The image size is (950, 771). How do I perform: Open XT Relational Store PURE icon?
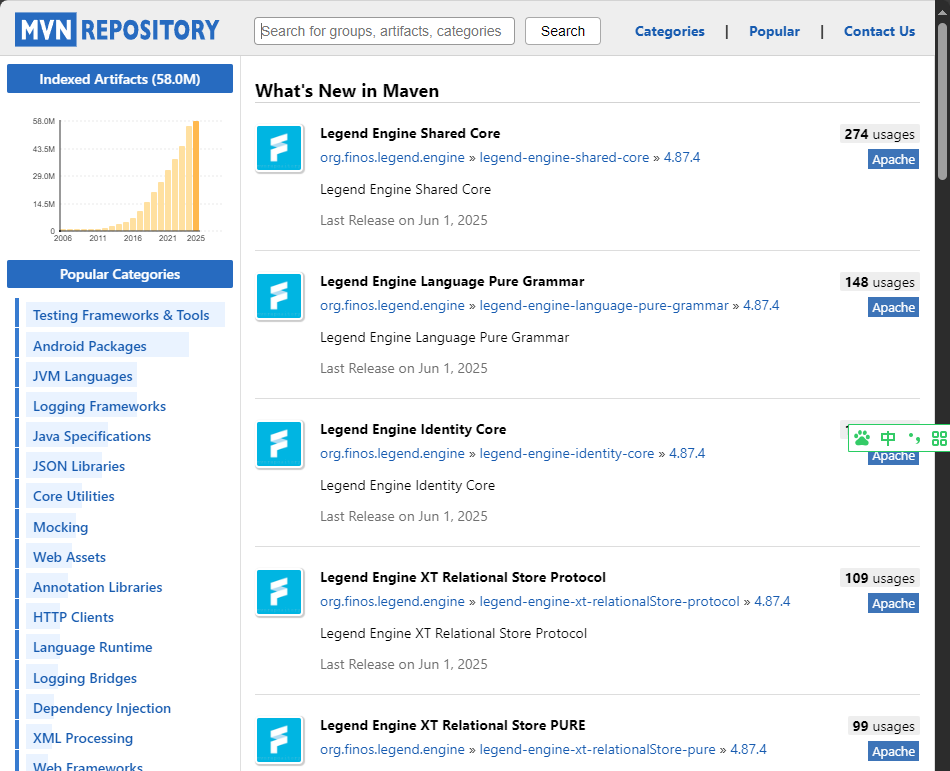coord(279,740)
